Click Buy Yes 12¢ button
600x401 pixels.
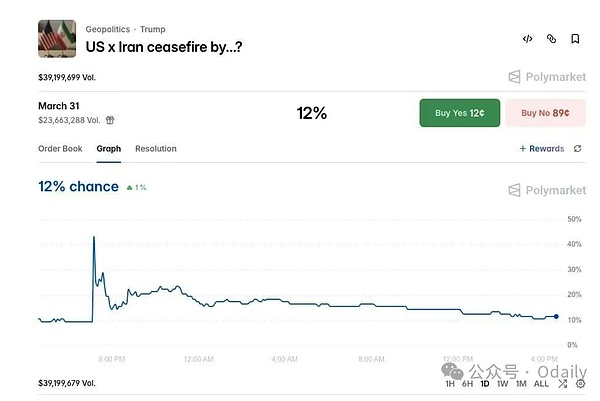coord(459,113)
